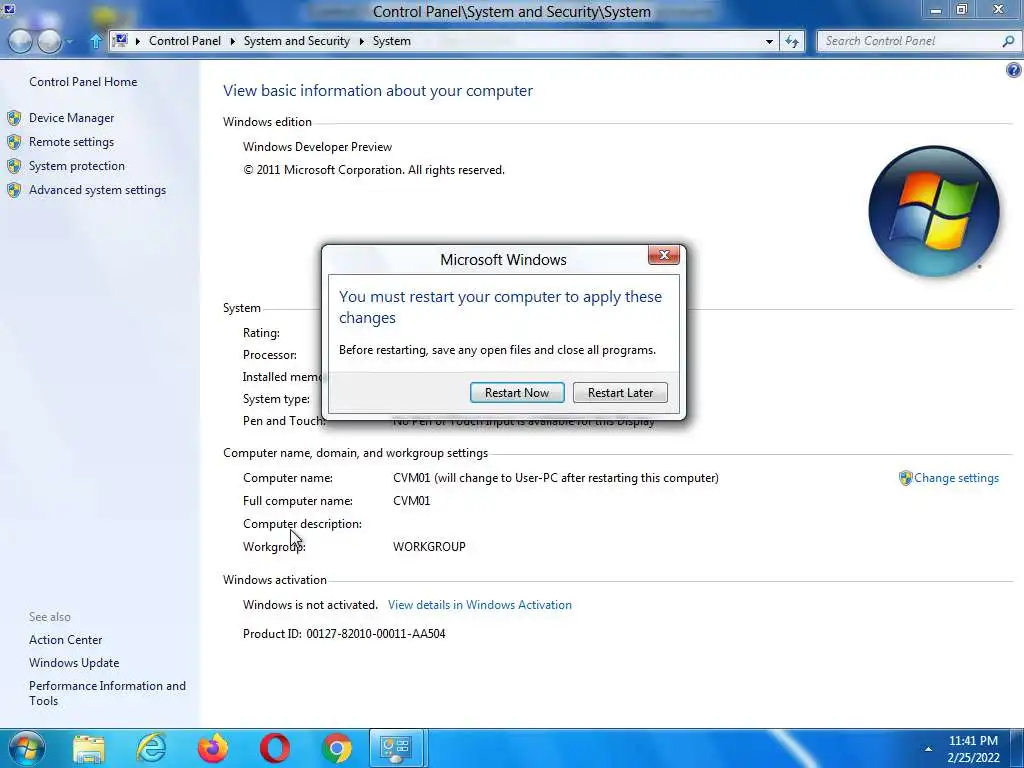Viewport: 1024px width, 768px height.
Task: Click the shield icon beside System protection
Action: [14, 166]
